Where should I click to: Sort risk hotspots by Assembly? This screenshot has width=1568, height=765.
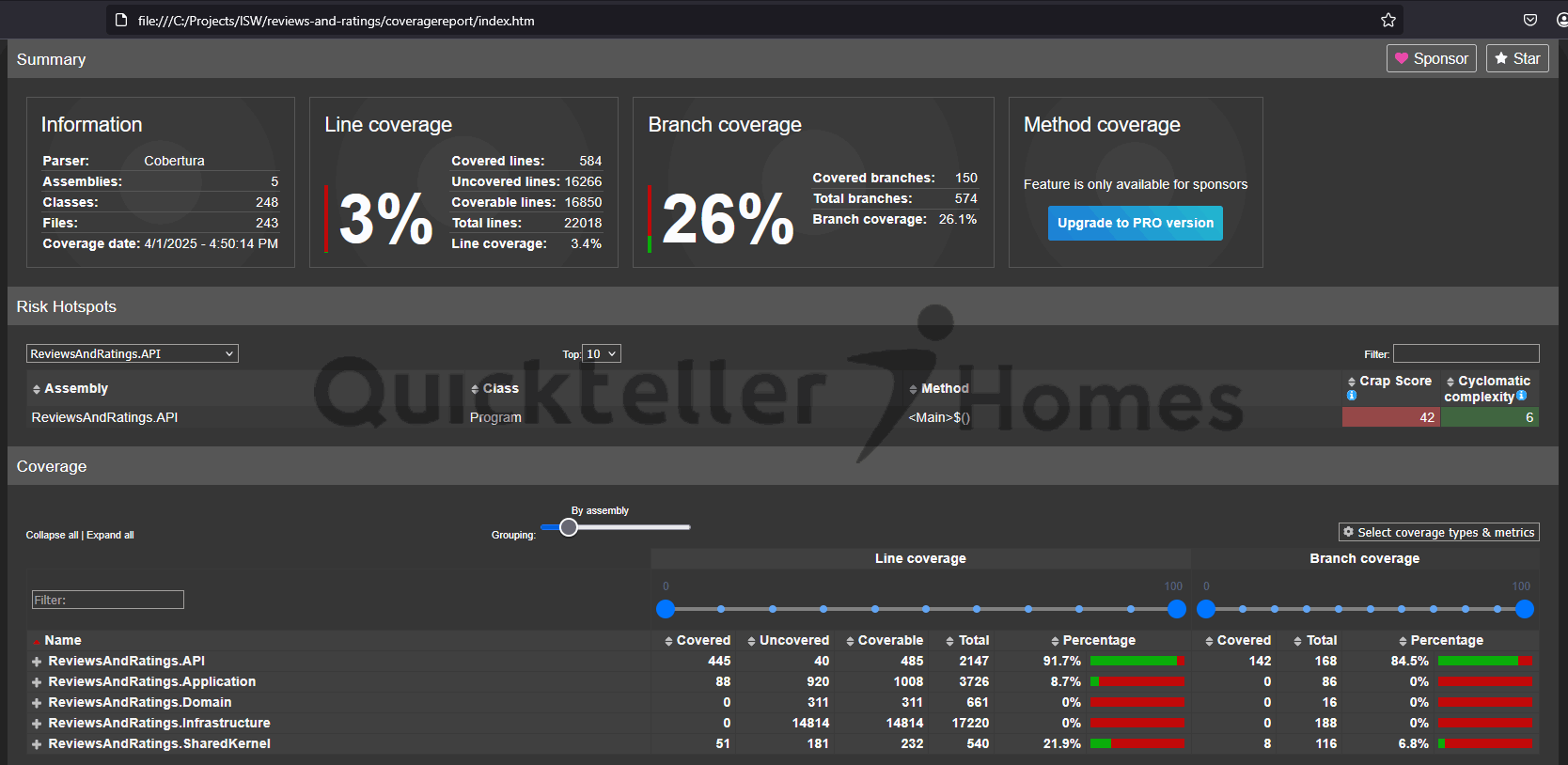(71, 388)
